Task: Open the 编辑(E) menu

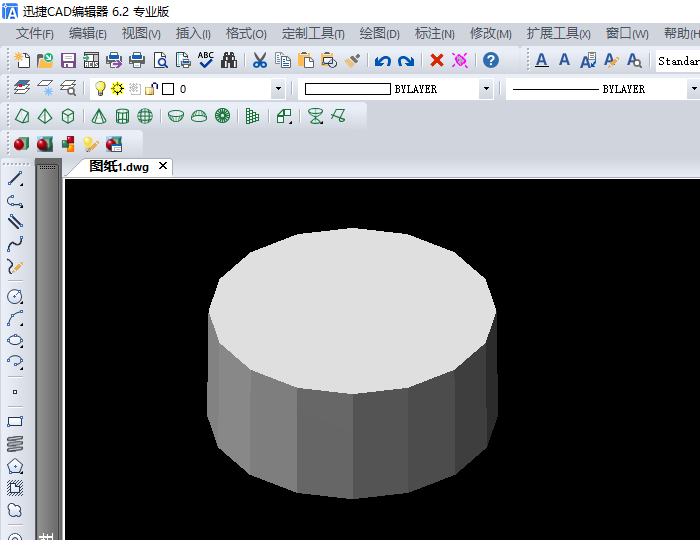Action: coord(88,33)
